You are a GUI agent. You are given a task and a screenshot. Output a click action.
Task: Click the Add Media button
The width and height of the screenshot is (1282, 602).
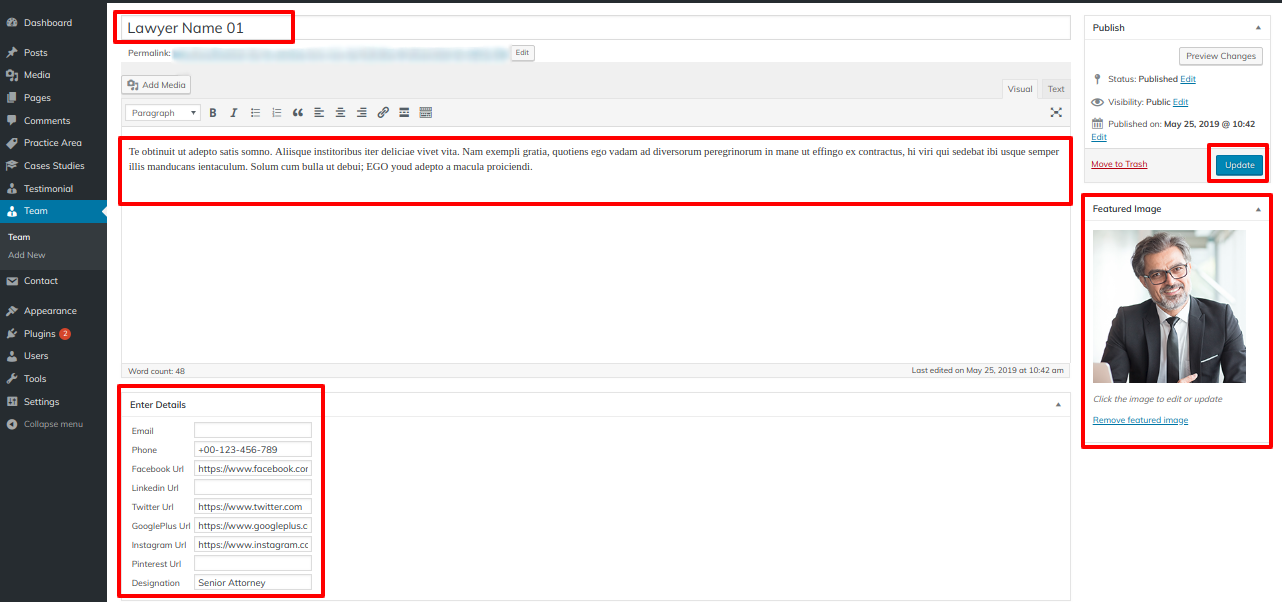click(x=156, y=85)
